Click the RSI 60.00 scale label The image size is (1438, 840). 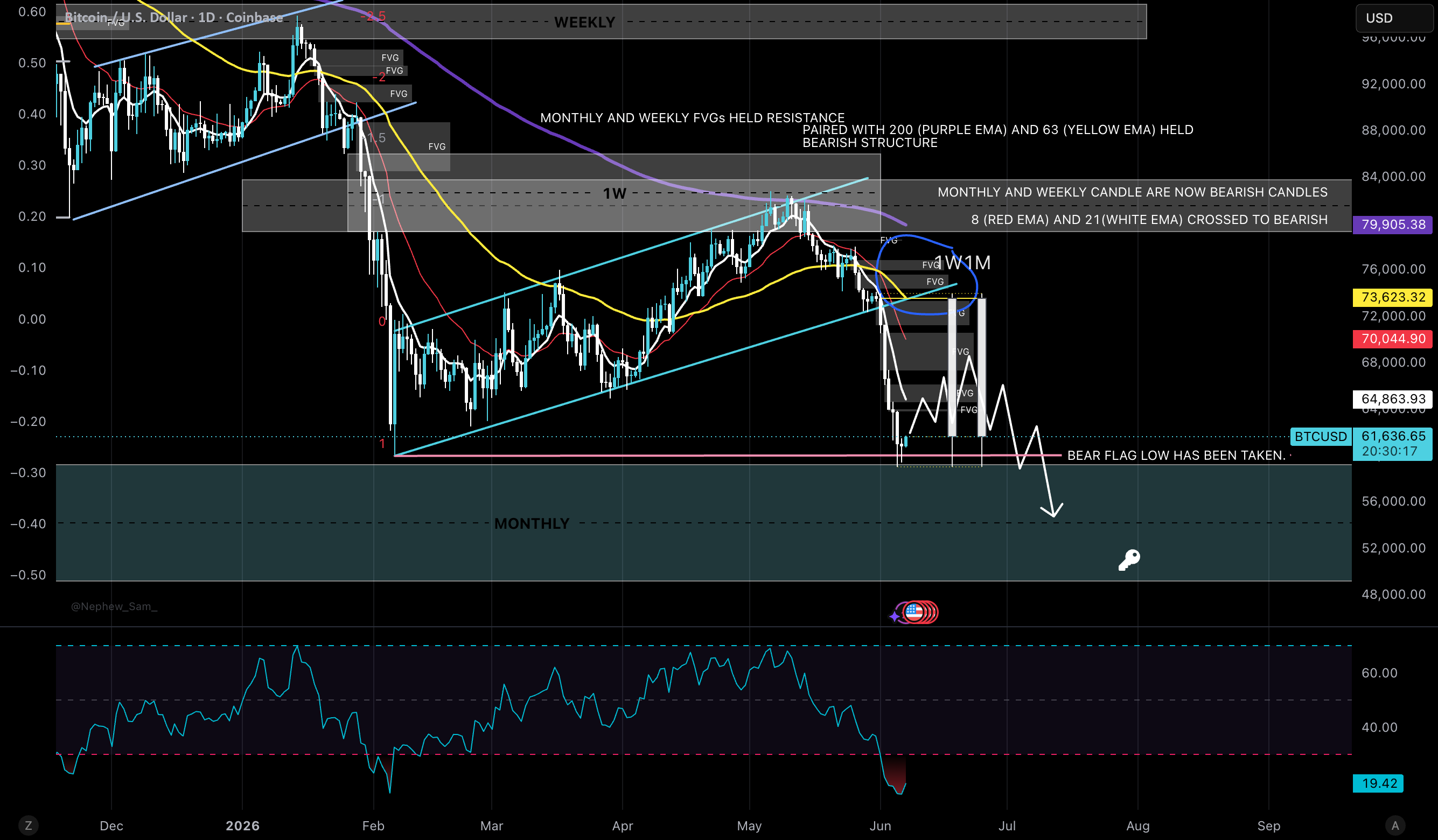1379,673
